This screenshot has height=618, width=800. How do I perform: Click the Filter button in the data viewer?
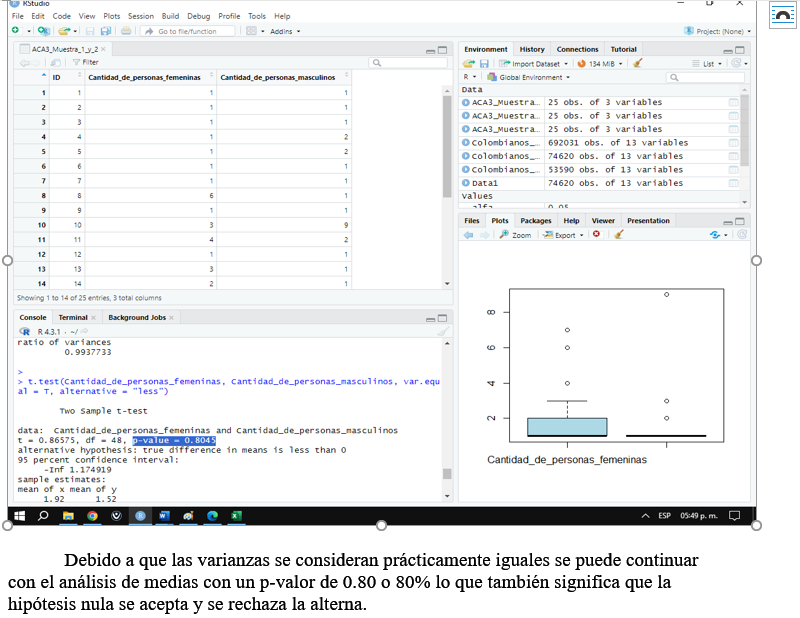tap(86, 62)
